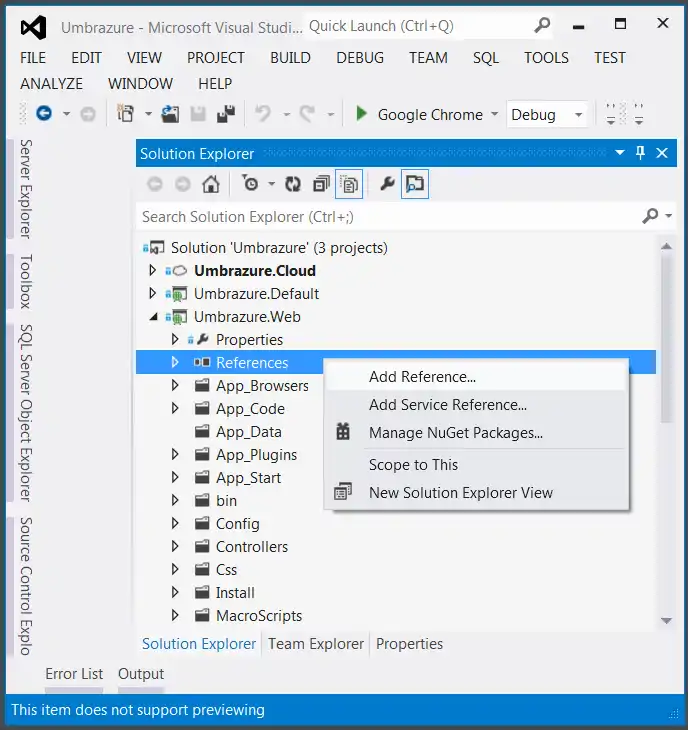Screen dimensions: 688x730
Task: Open the BUILD menu
Action: pyautogui.click(x=290, y=58)
